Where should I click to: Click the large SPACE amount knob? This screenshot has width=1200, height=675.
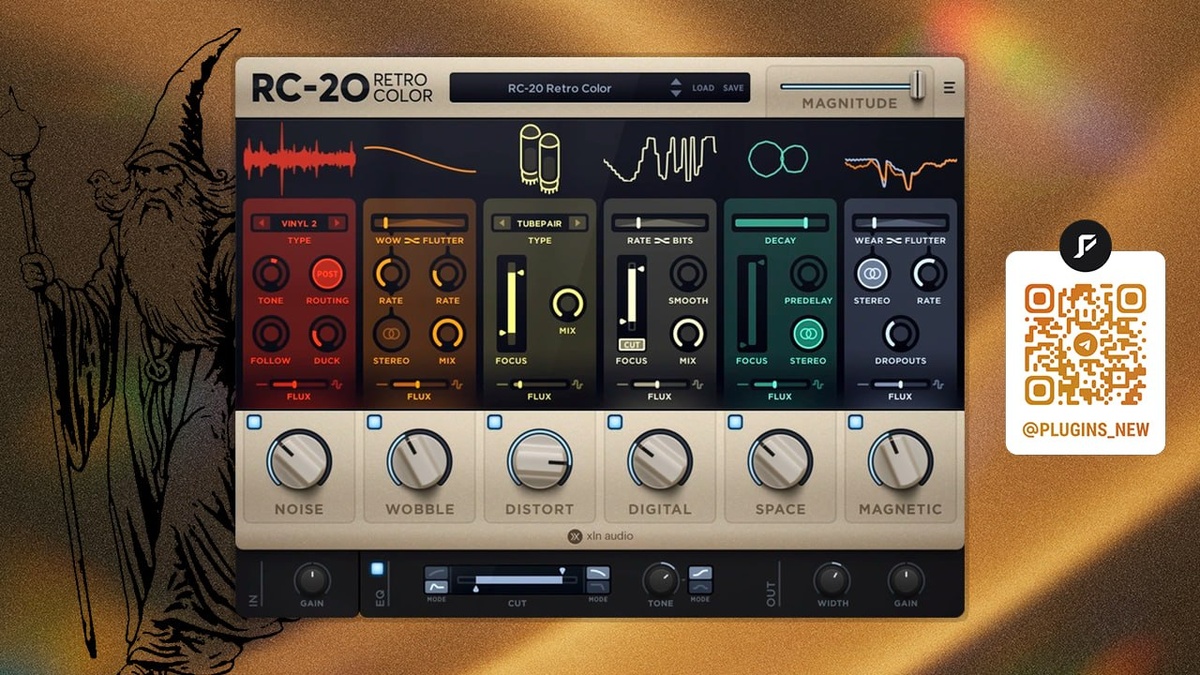(x=780, y=460)
